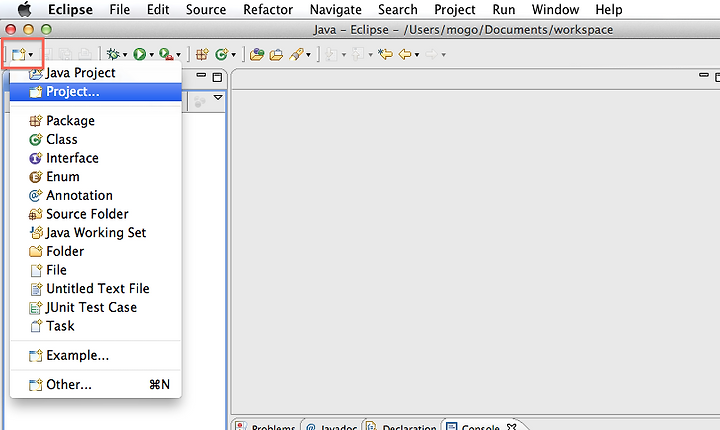Click the Open Task folder toolbar icon
Image resolution: width=720 pixels, height=430 pixels.
276,54
